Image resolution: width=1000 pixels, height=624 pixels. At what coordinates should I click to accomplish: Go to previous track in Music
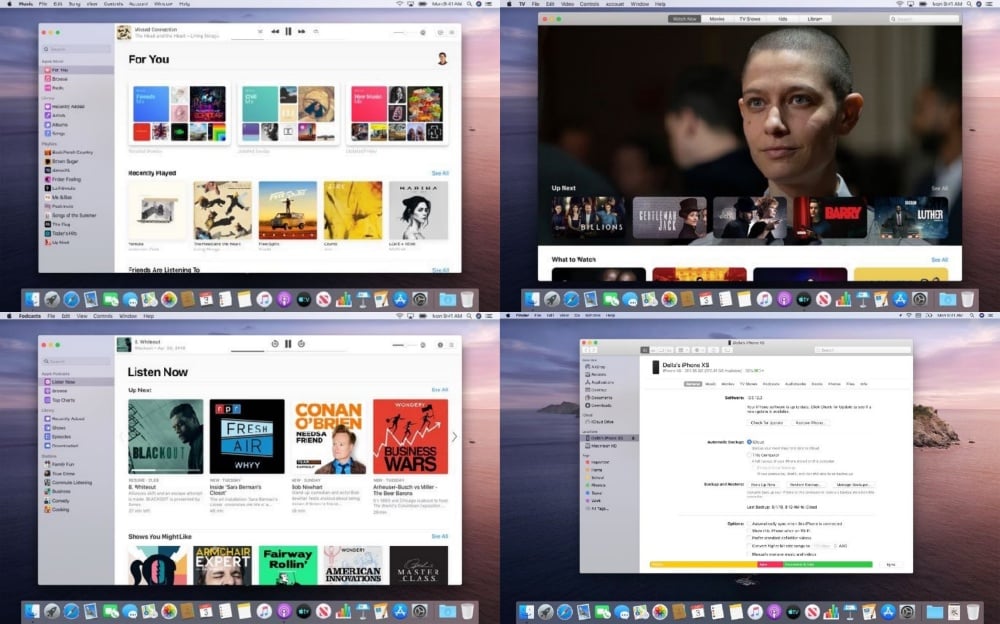274,32
